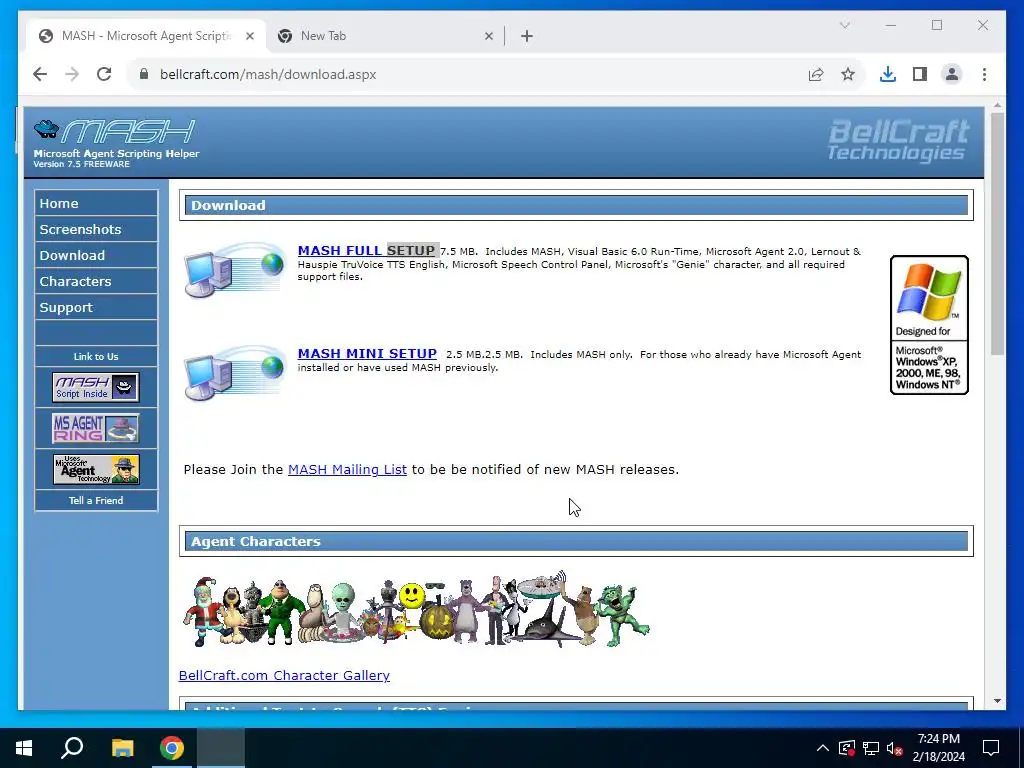Image resolution: width=1024 pixels, height=768 pixels.
Task: Click the Version 7.5 FREEWARE text
Action: click(x=82, y=164)
